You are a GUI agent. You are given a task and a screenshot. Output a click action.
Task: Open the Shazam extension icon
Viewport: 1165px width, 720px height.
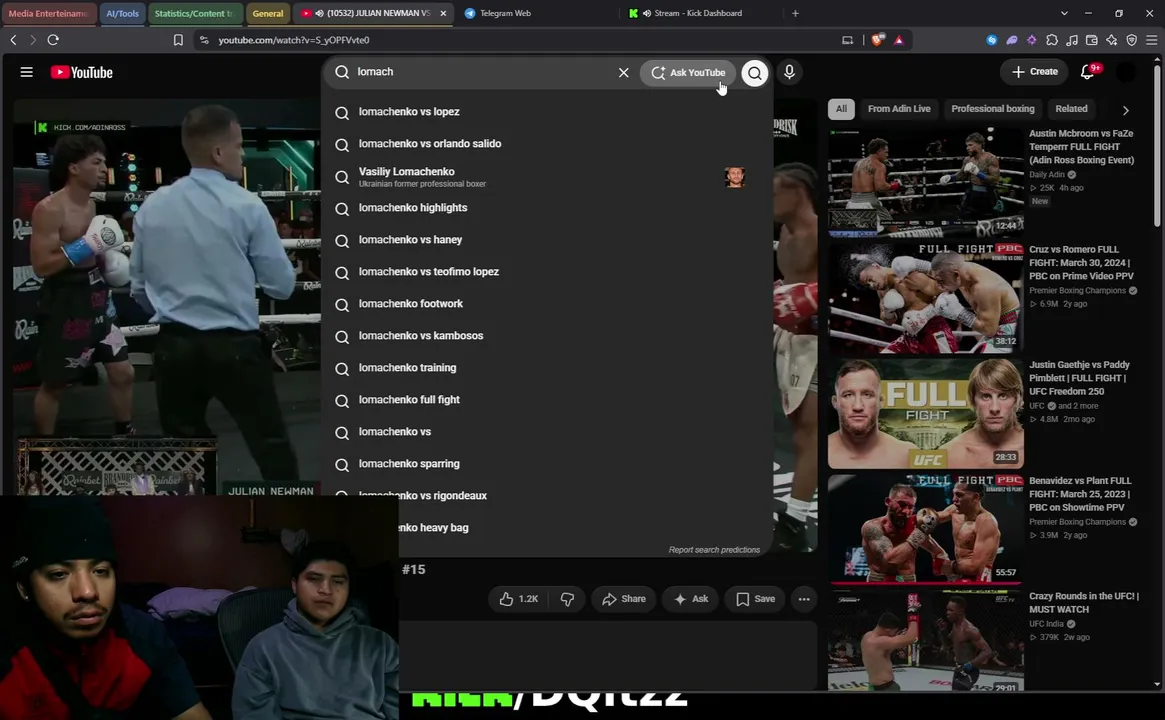pos(992,40)
